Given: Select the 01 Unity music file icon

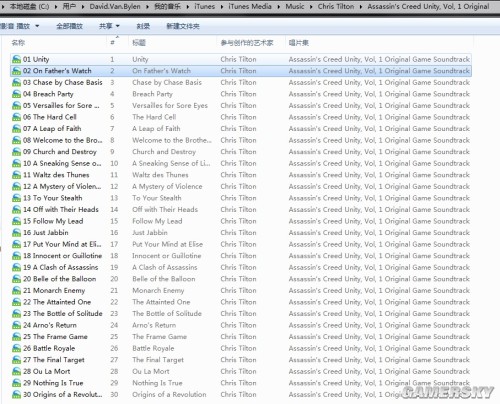Looking at the screenshot, I should pyautogui.click(x=16, y=60).
